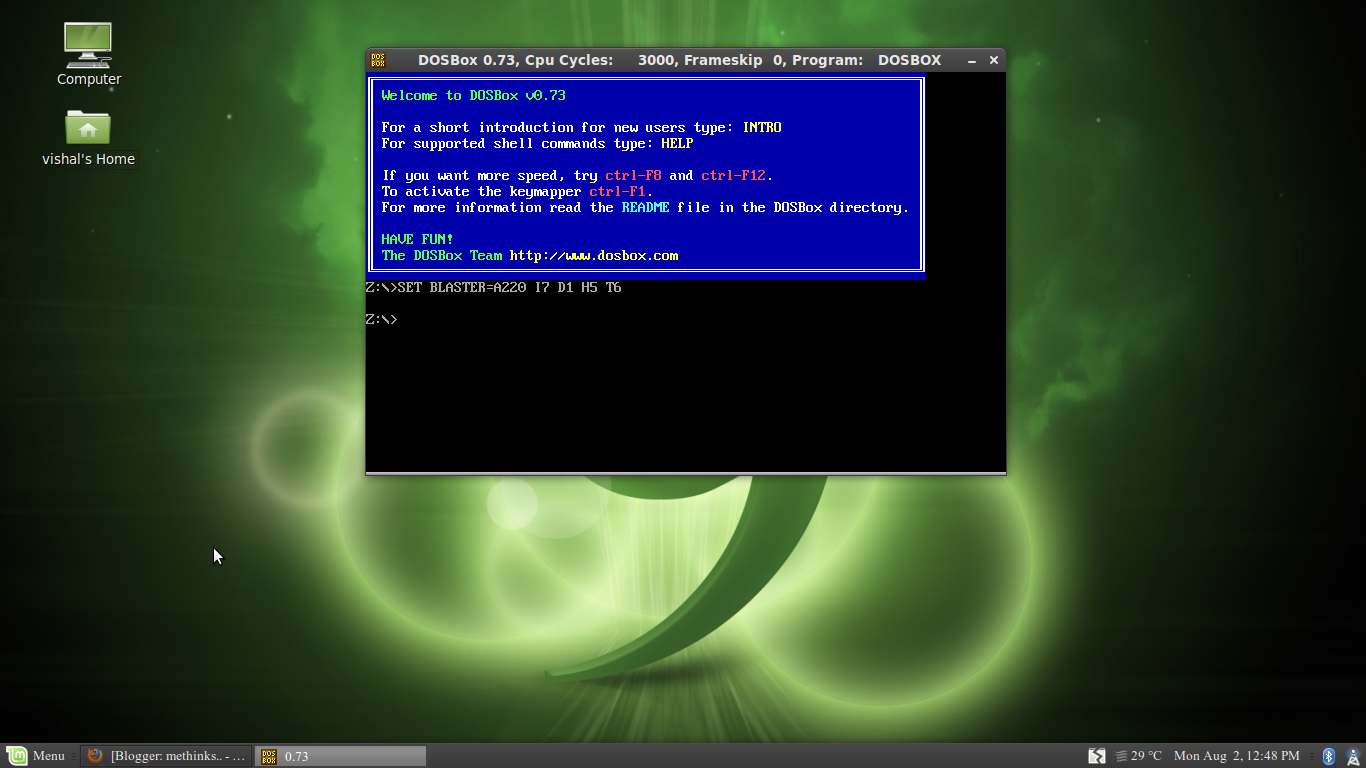Viewport: 1366px width, 768px height.
Task: Click the empty Z:\> prompt on the last line
Action: 382,320
